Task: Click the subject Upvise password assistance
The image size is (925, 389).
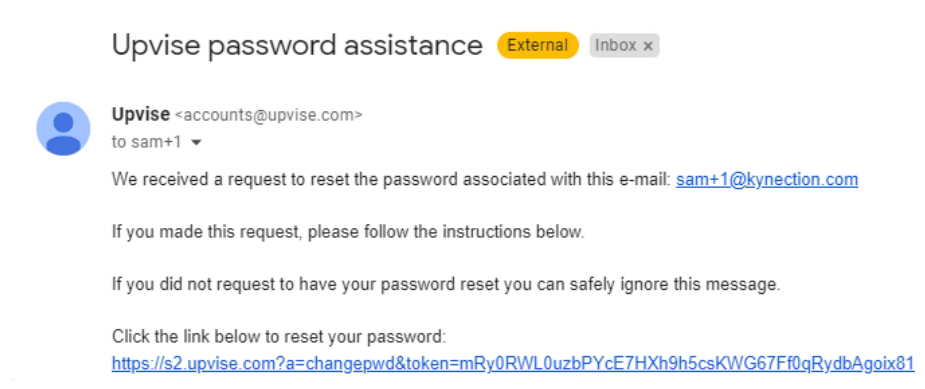Action: point(297,45)
